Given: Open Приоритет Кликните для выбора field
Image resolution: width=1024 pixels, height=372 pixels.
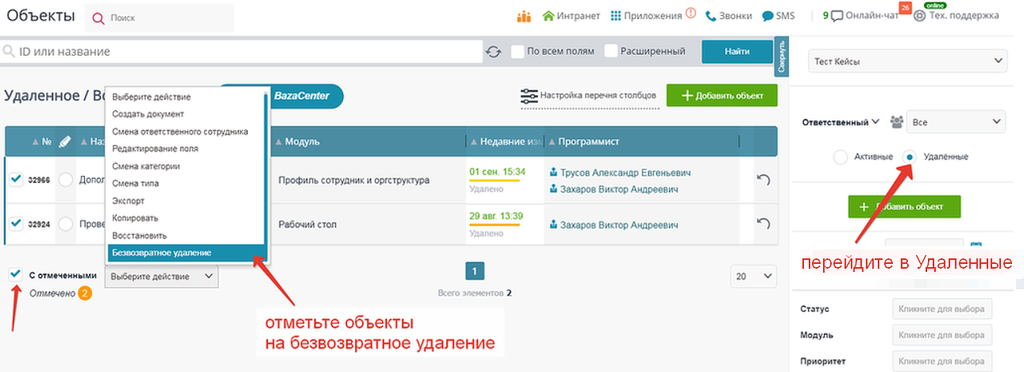Looking at the screenshot, I should (942, 361).
